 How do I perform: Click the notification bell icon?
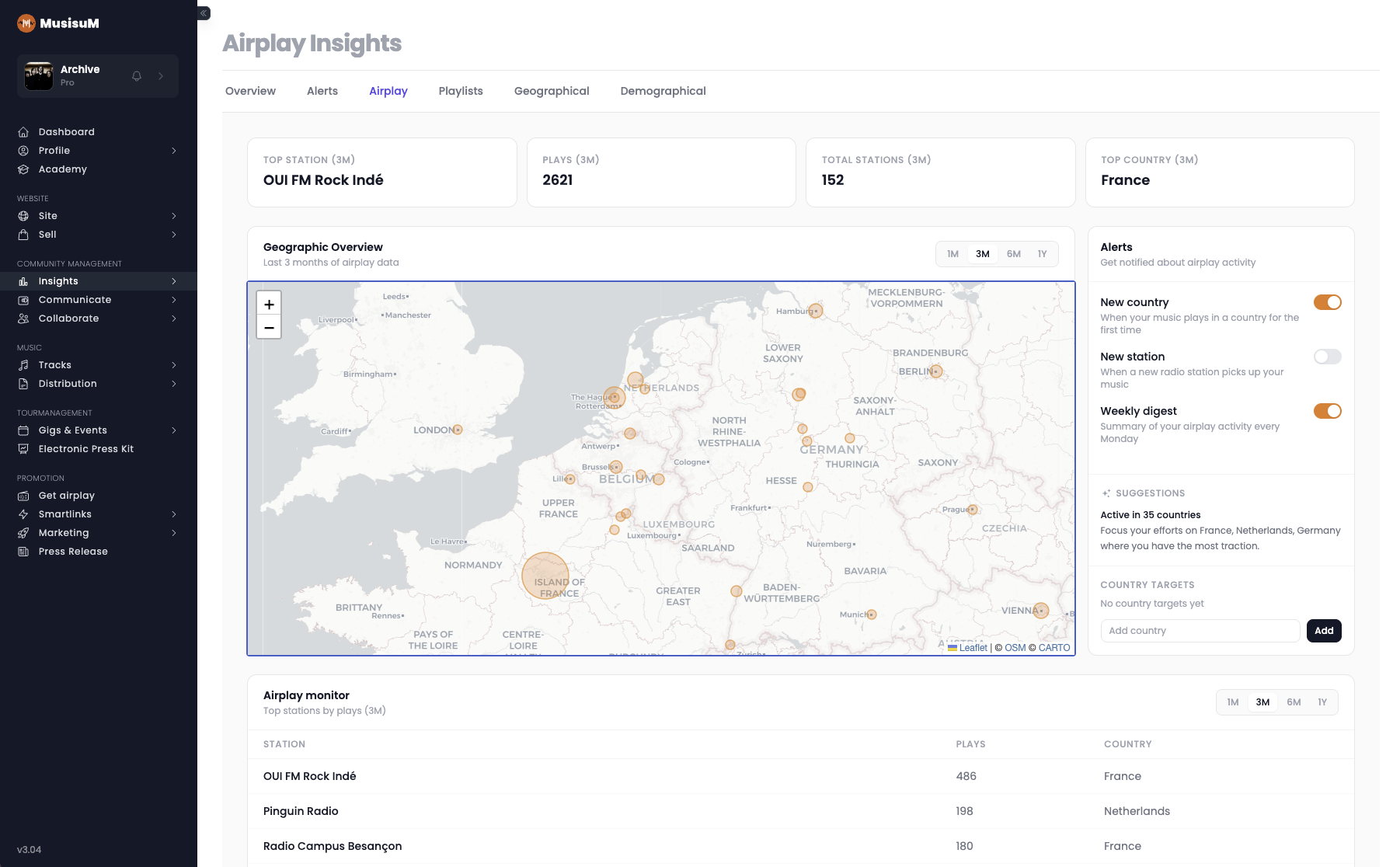[x=137, y=76]
